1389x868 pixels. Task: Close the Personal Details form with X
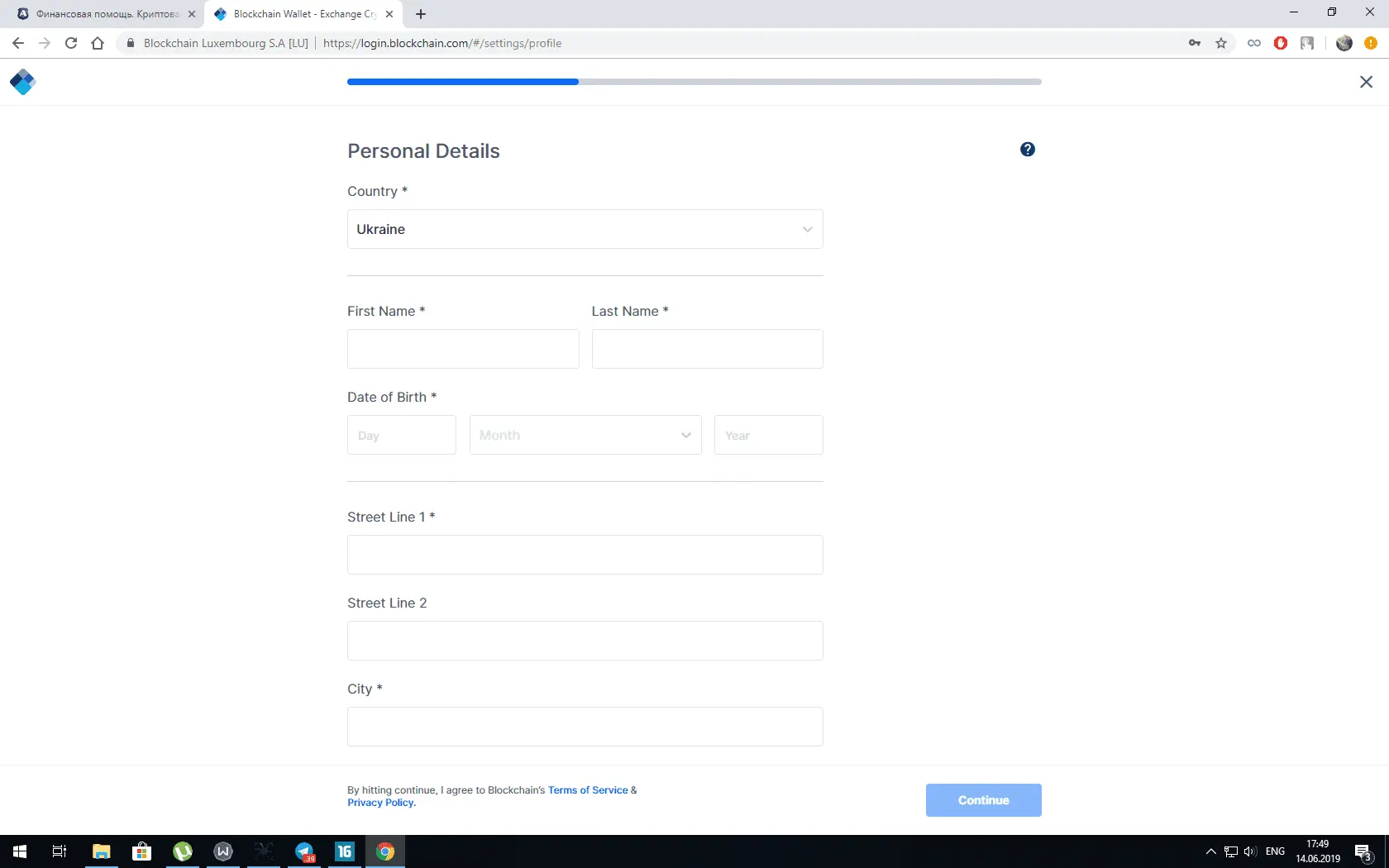coord(1366,82)
